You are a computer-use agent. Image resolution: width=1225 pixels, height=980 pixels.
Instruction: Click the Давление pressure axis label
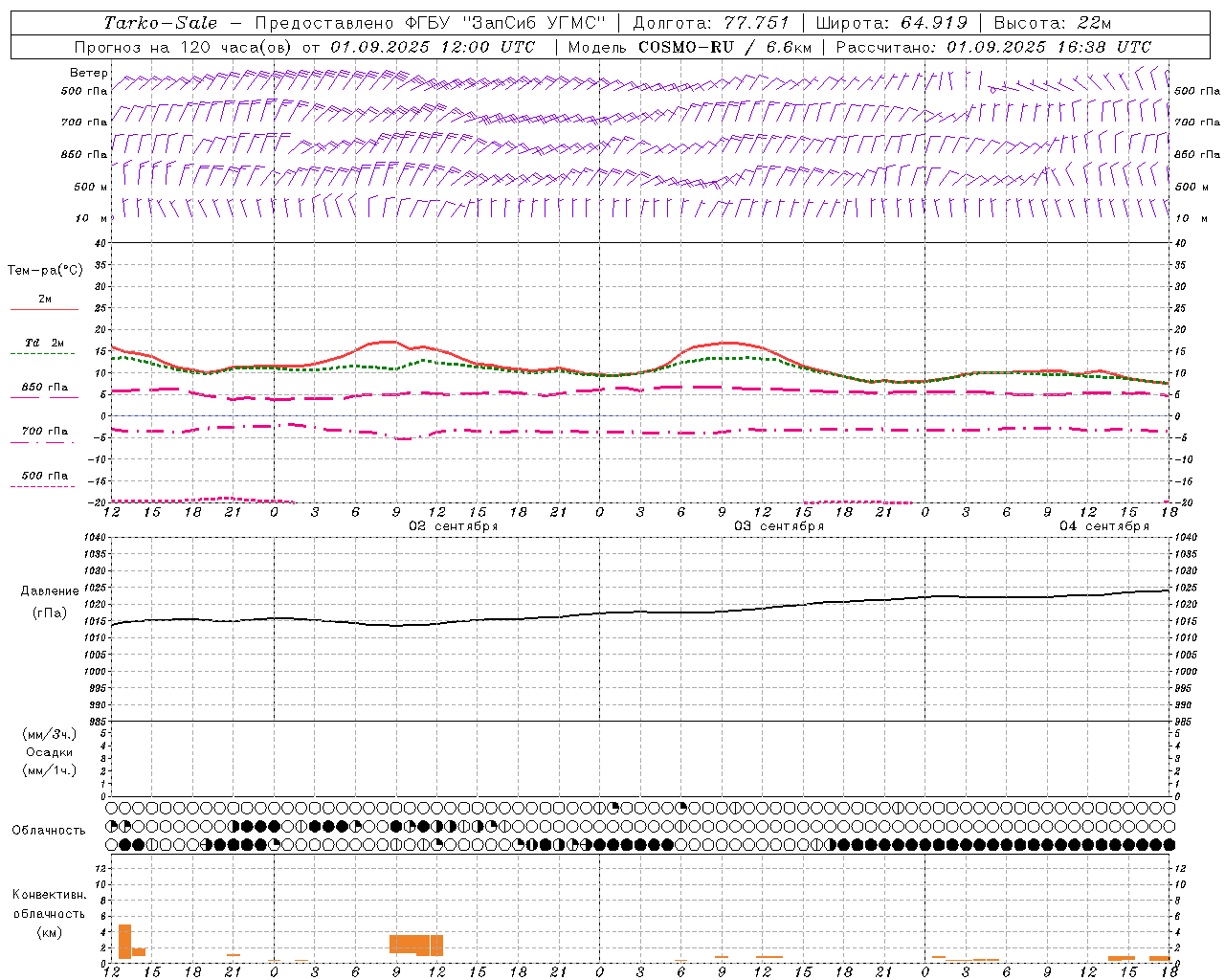[50, 591]
